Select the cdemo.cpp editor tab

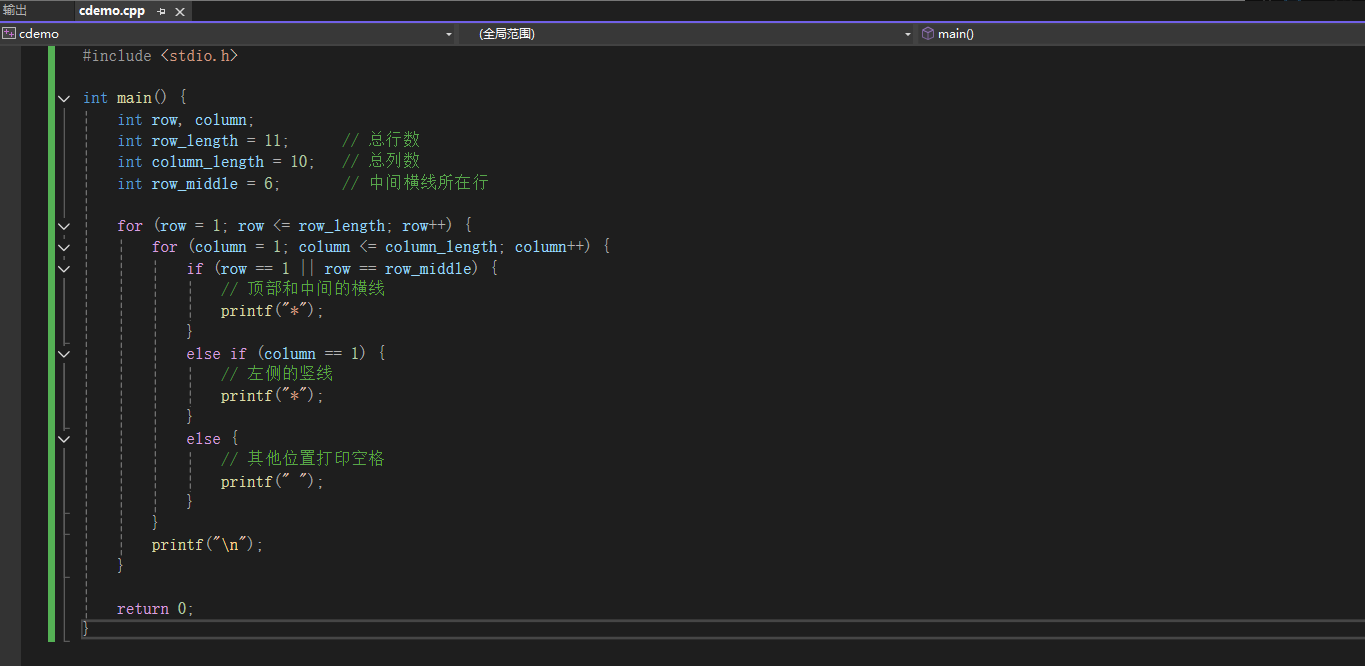[x=111, y=11]
